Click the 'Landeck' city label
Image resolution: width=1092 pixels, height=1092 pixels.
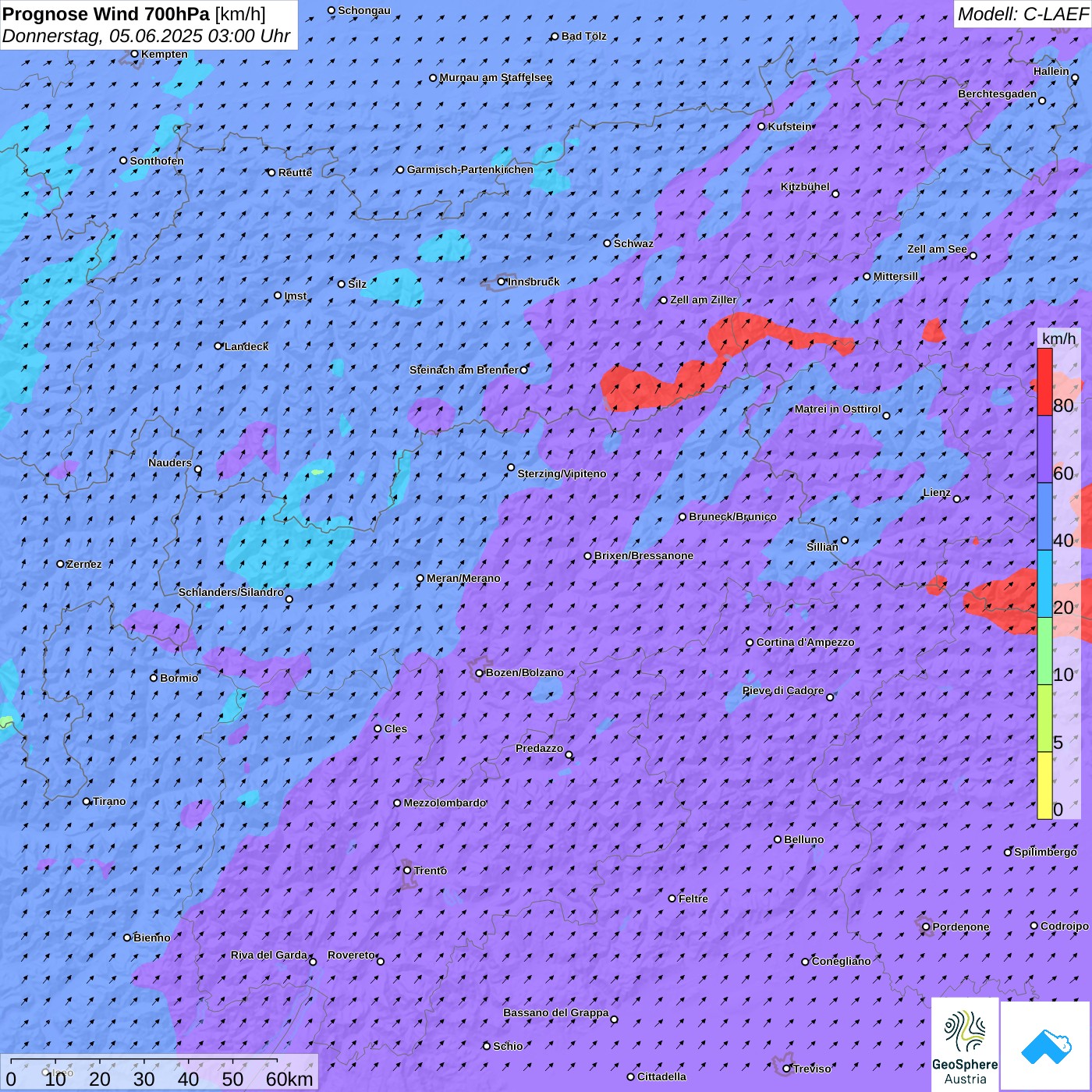click(x=246, y=346)
